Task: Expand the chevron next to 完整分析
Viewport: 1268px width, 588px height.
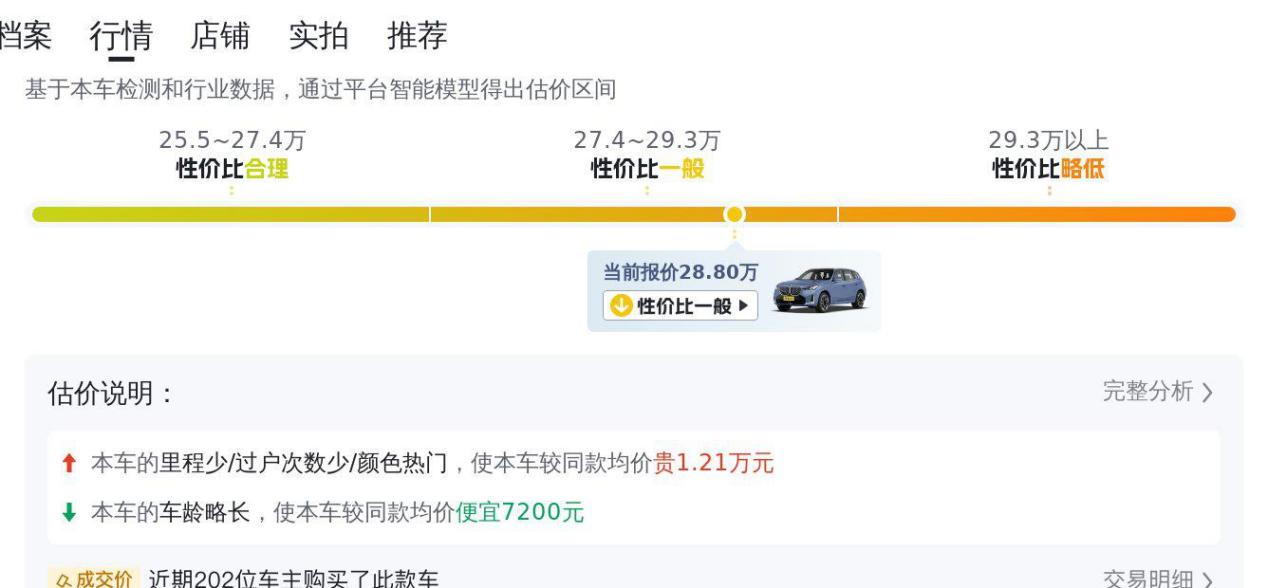Action: 1207,392
